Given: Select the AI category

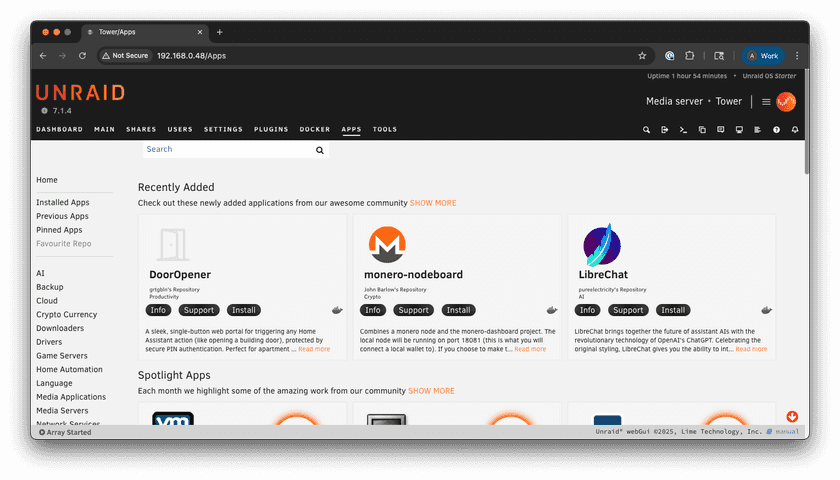Looking at the screenshot, I should (x=40, y=273).
